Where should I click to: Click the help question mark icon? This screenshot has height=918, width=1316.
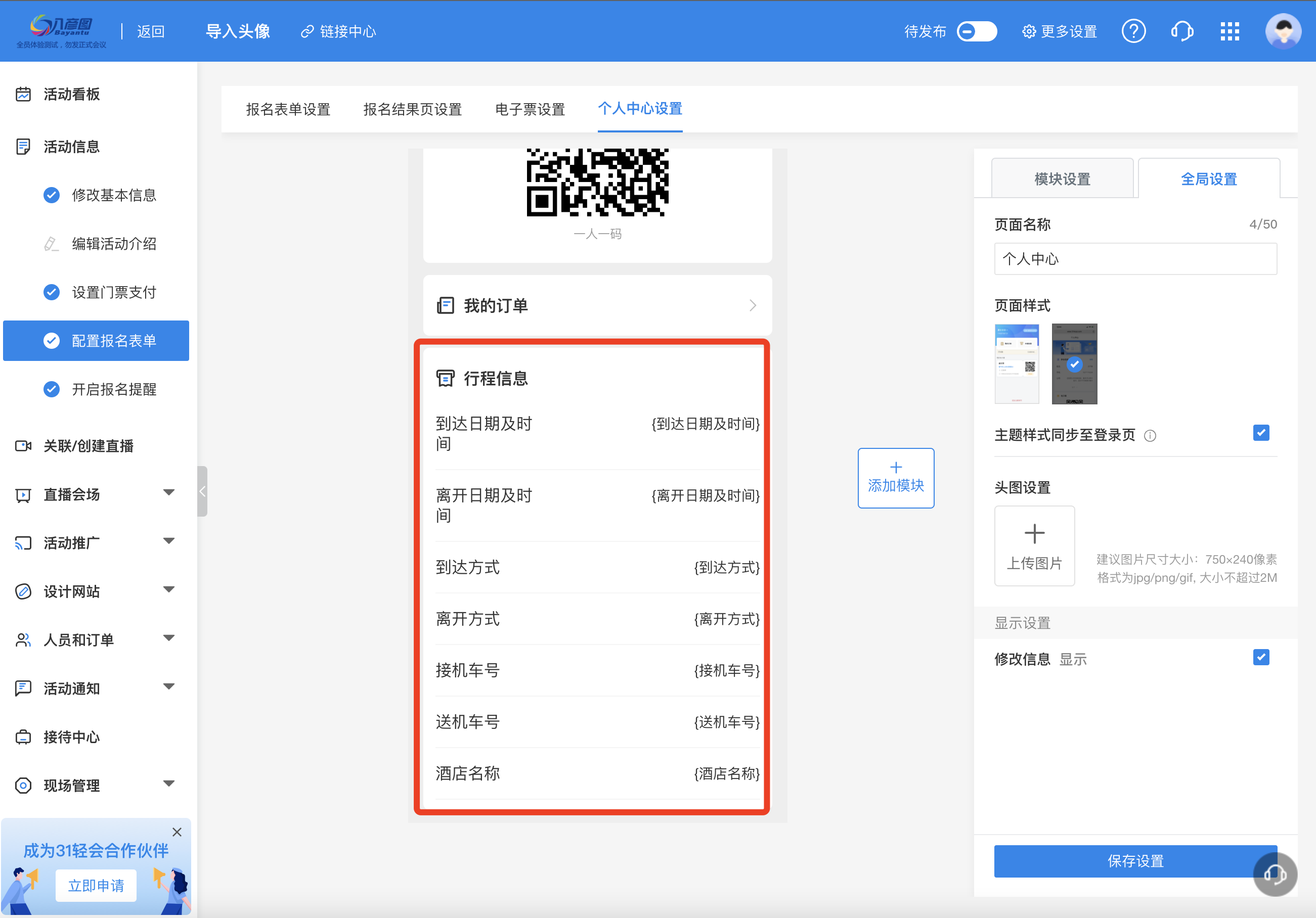[x=1133, y=31]
